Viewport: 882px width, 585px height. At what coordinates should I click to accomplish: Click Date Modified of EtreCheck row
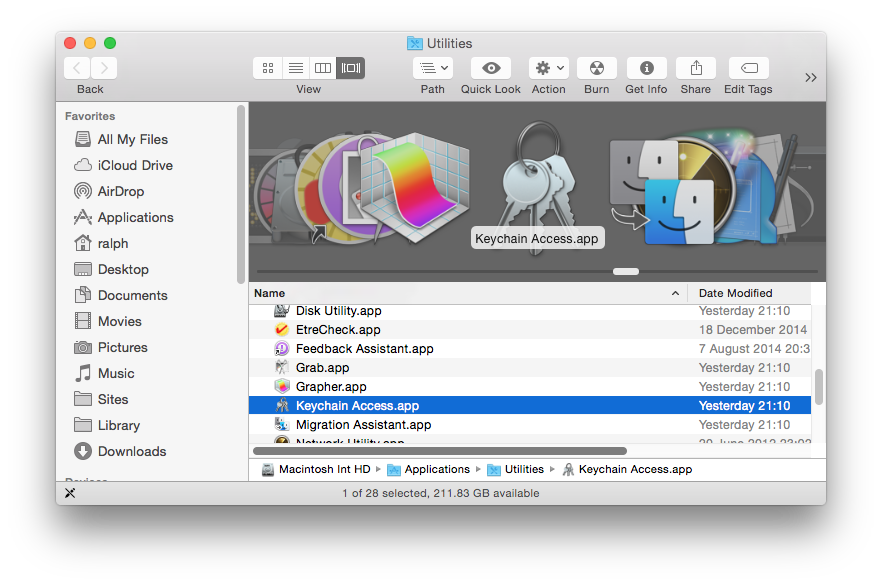[753, 330]
